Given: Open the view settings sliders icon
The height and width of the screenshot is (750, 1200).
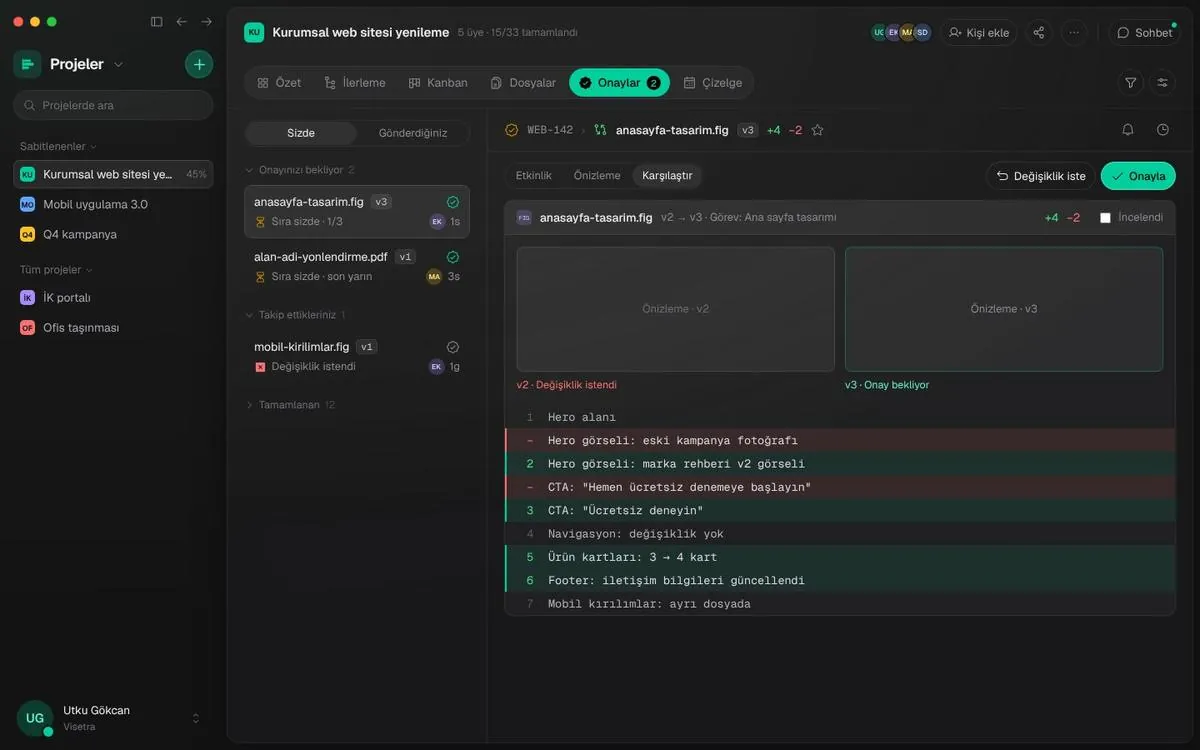Looking at the screenshot, I should tap(1163, 83).
